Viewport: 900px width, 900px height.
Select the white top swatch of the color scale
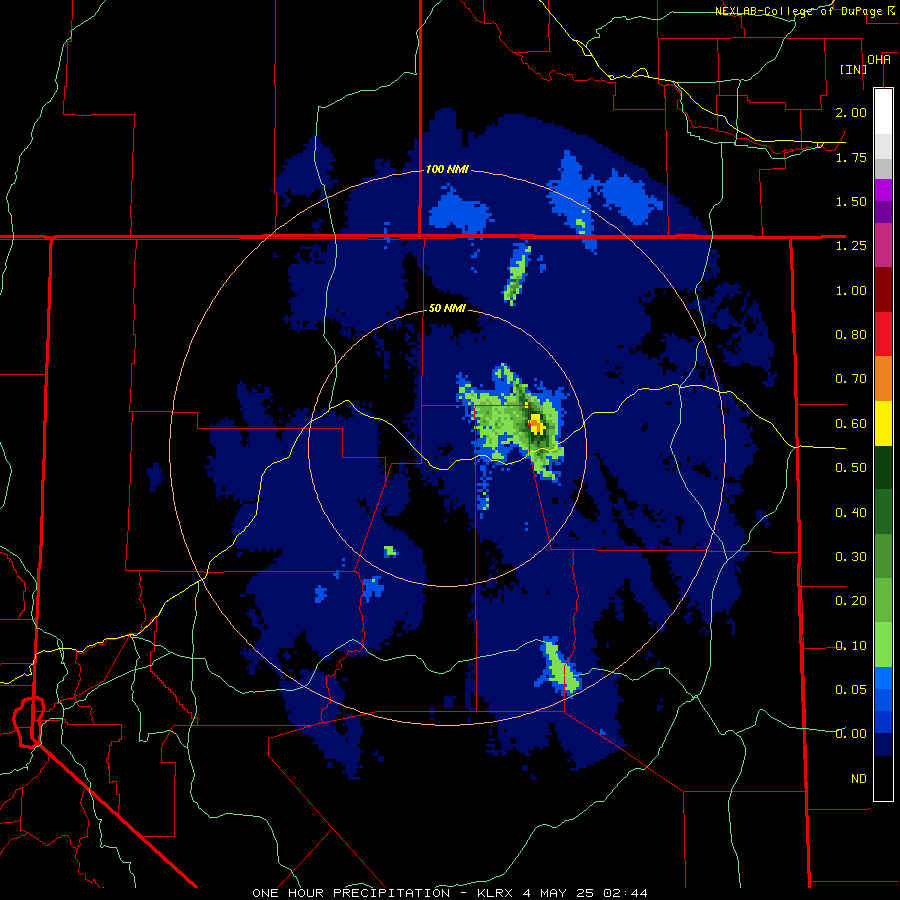tap(883, 111)
